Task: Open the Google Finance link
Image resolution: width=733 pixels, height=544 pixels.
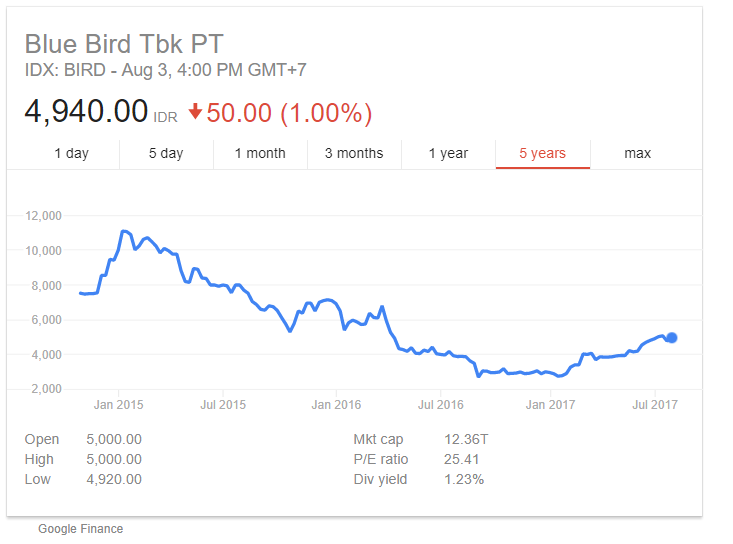Action: 81,528
